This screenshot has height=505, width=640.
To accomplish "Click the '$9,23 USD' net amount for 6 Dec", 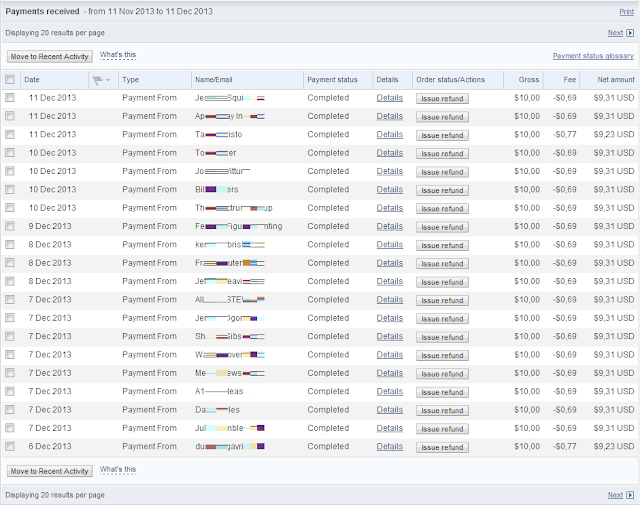I will 614,446.
